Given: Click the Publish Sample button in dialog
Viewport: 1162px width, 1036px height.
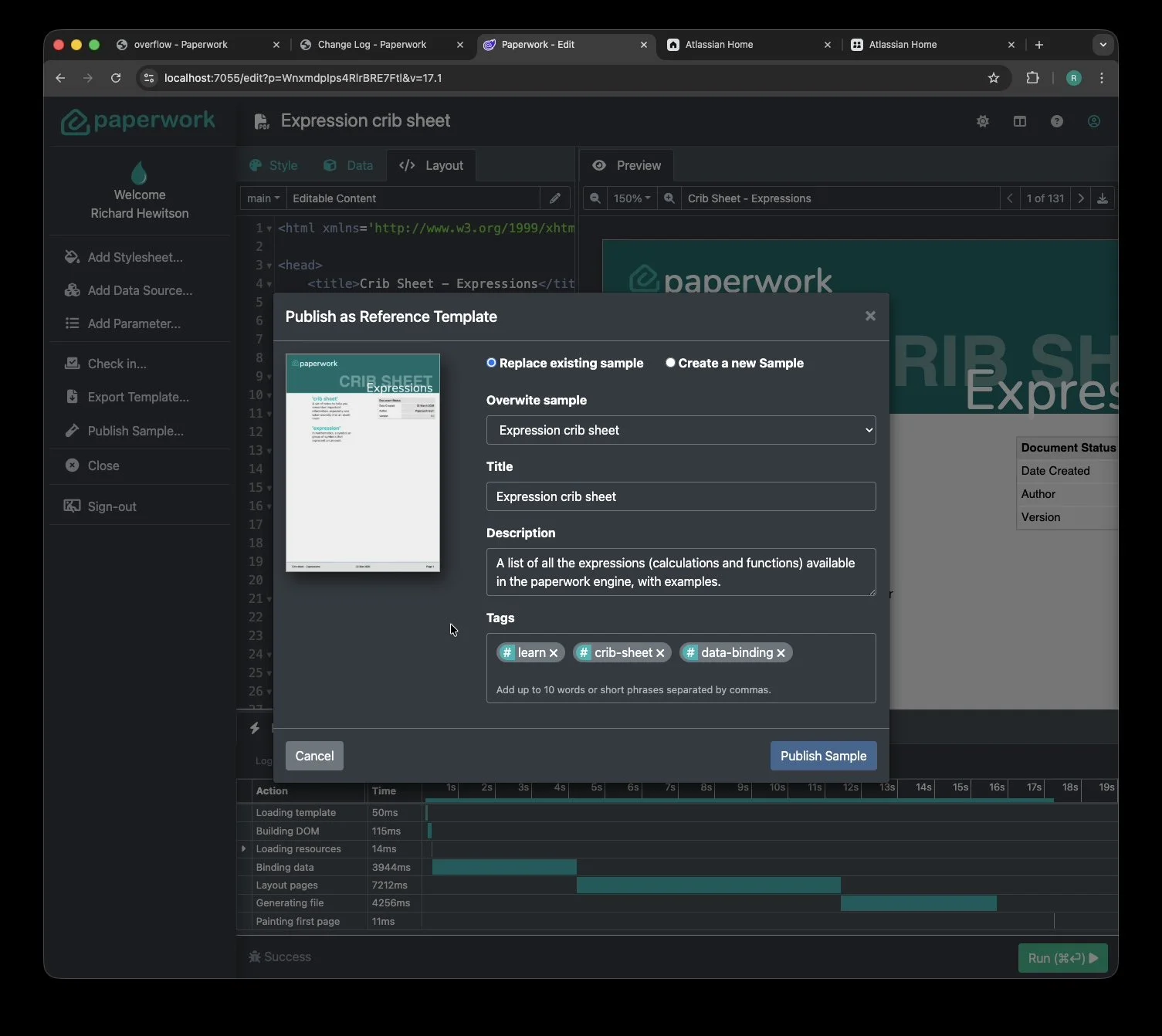Looking at the screenshot, I should 823,756.
